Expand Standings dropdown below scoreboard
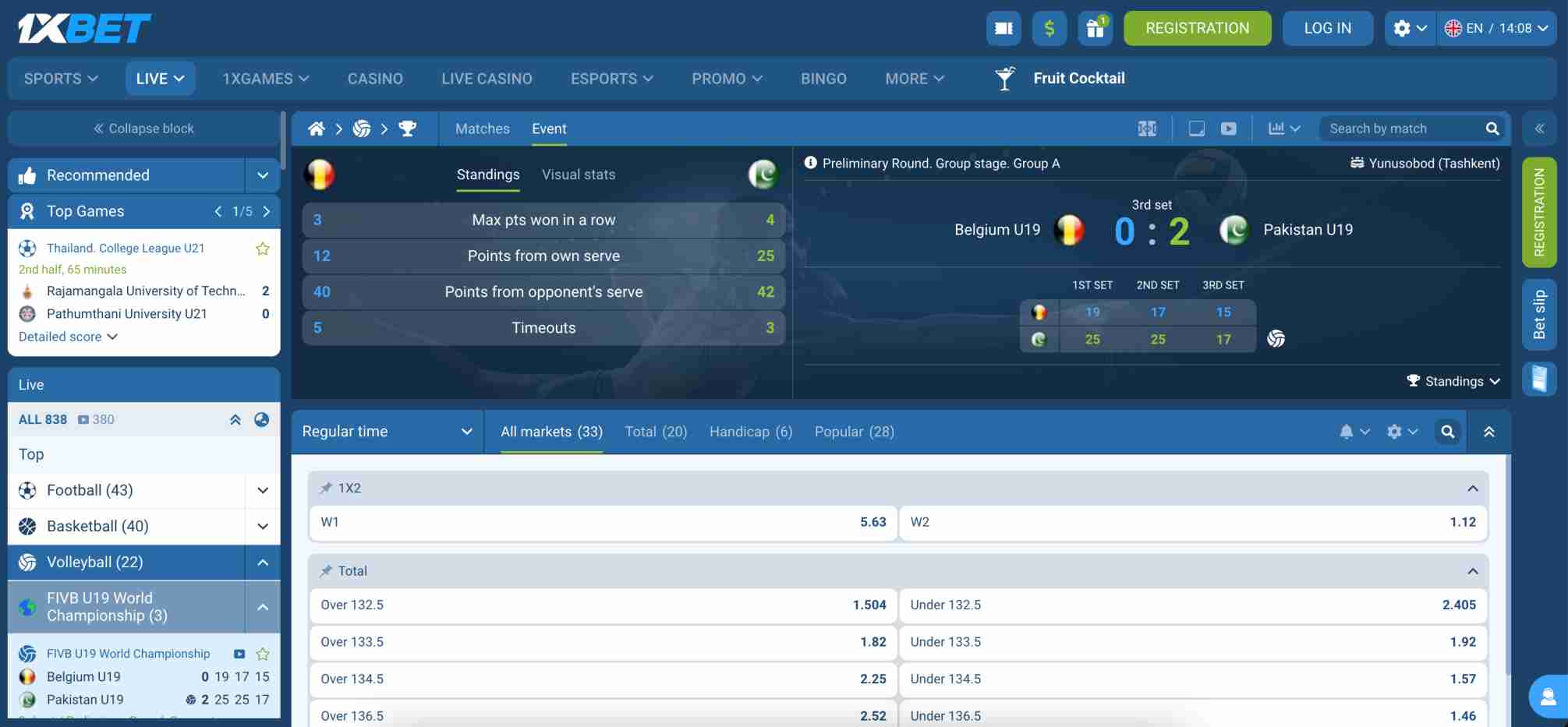Screen dimensions: 1568x727 1453,381
